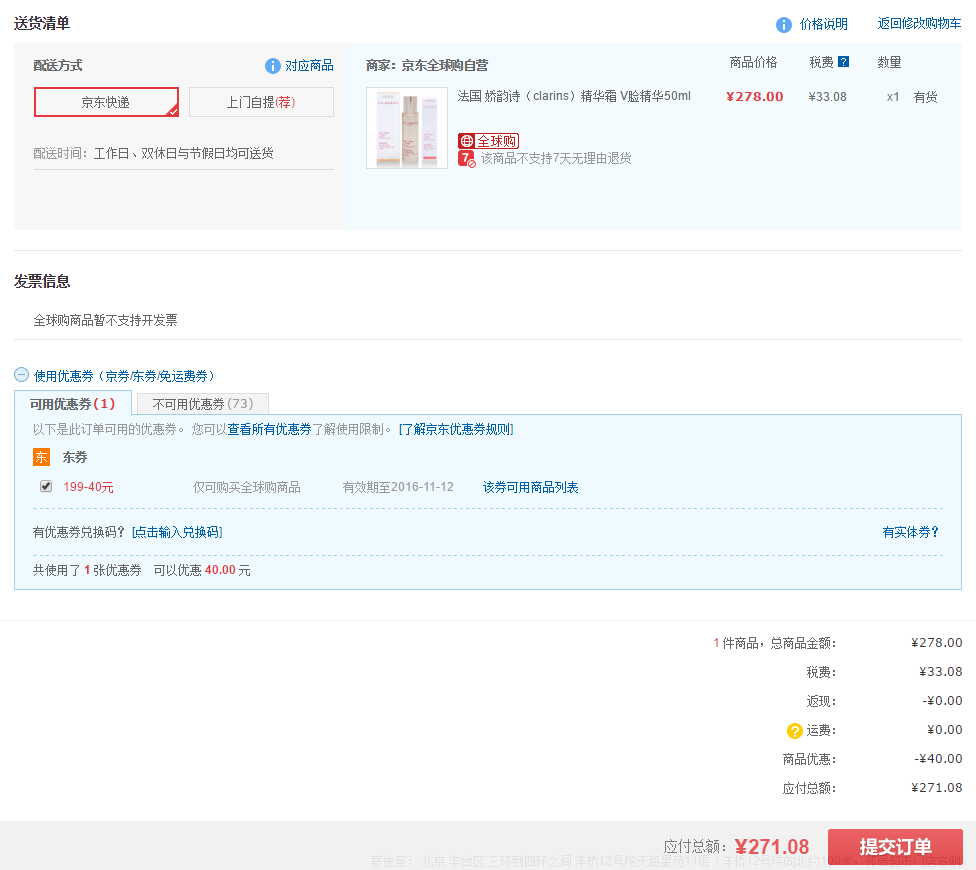This screenshot has height=870, width=976.
Task: Click 配送时间 delivery time text
Action: (x=153, y=153)
